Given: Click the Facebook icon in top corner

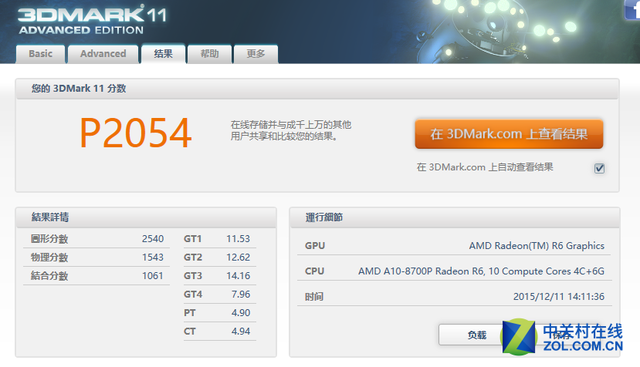Looking at the screenshot, I should tap(632, 9).
